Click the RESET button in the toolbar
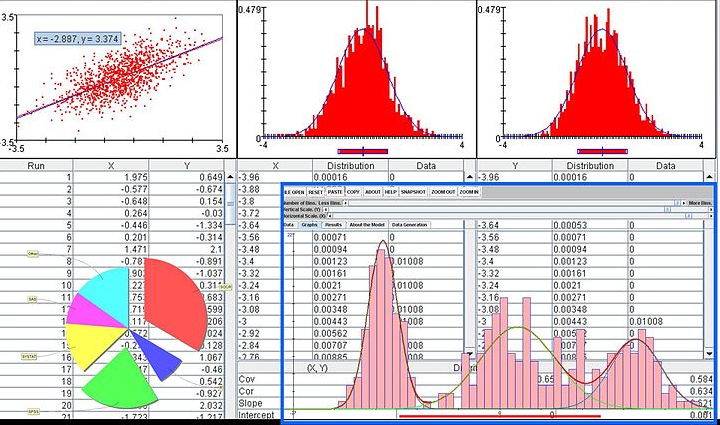 (315, 192)
